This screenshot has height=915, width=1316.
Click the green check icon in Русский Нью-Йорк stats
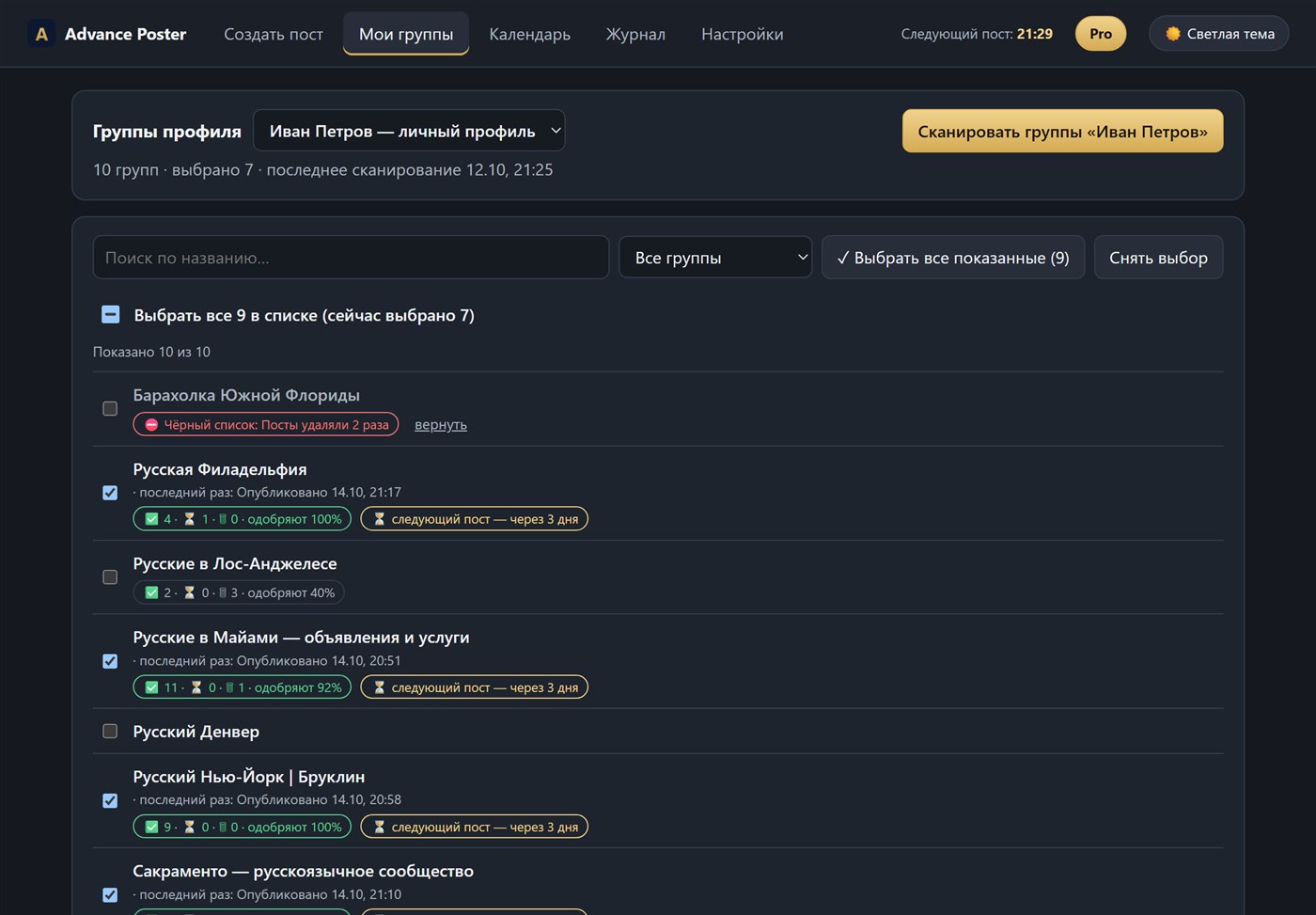pyautogui.click(x=151, y=828)
